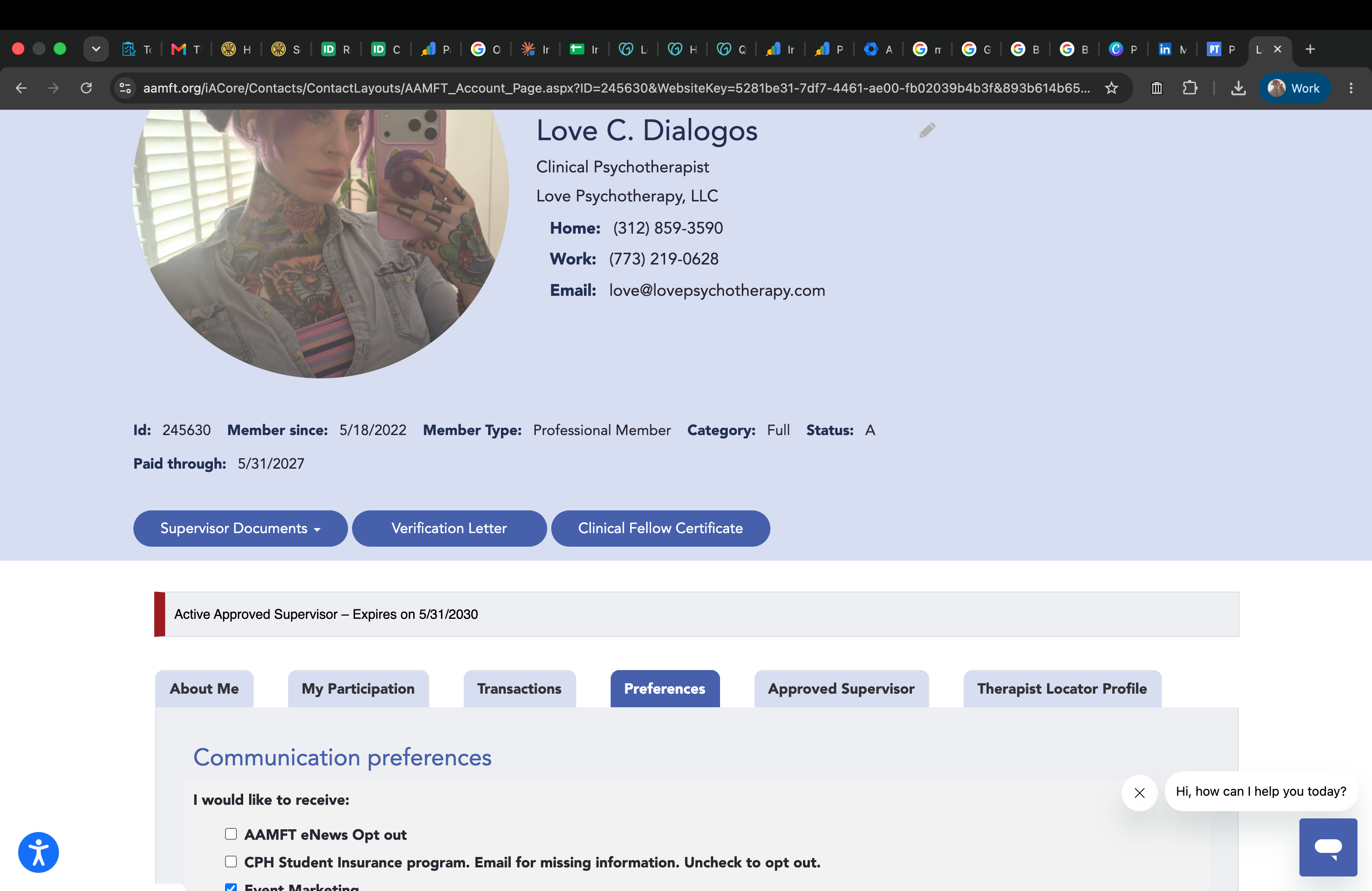The height and width of the screenshot is (891, 1372).
Task: Open a new browser tab
Action: (1310, 49)
